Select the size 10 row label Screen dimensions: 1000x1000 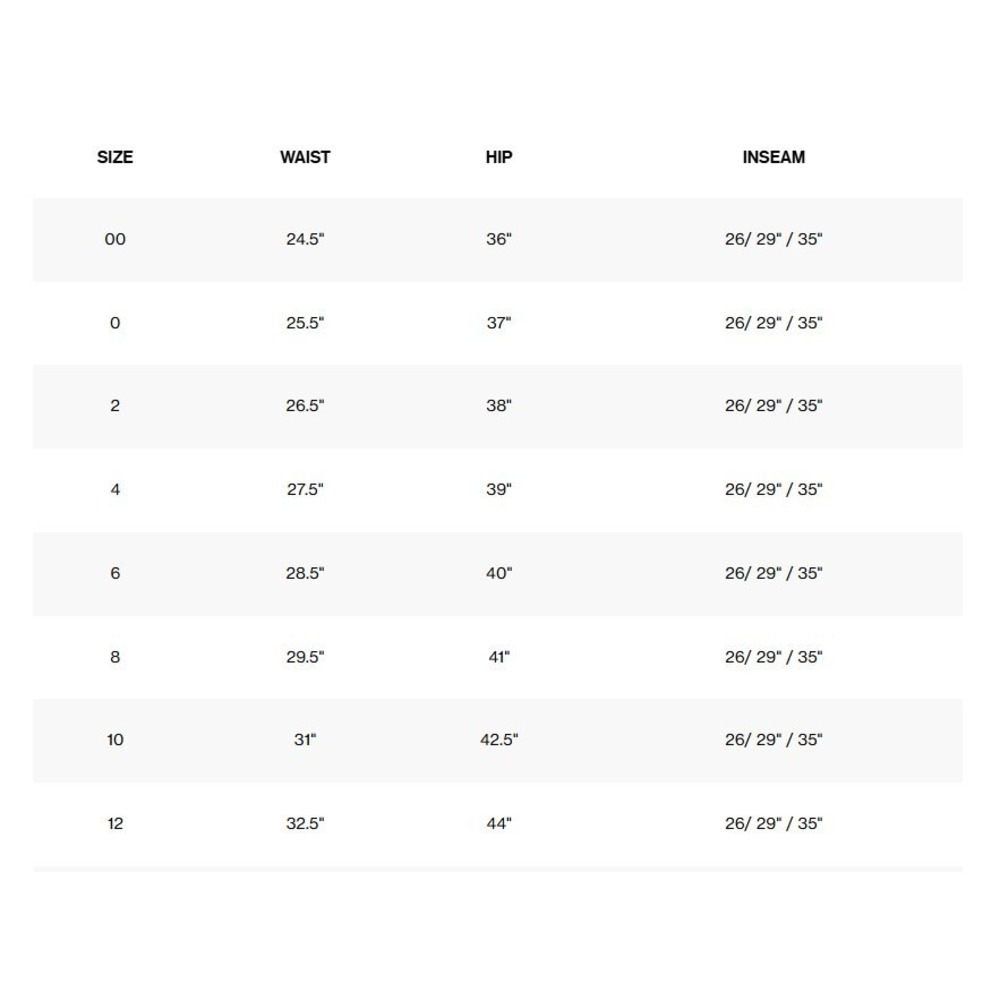pos(115,740)
